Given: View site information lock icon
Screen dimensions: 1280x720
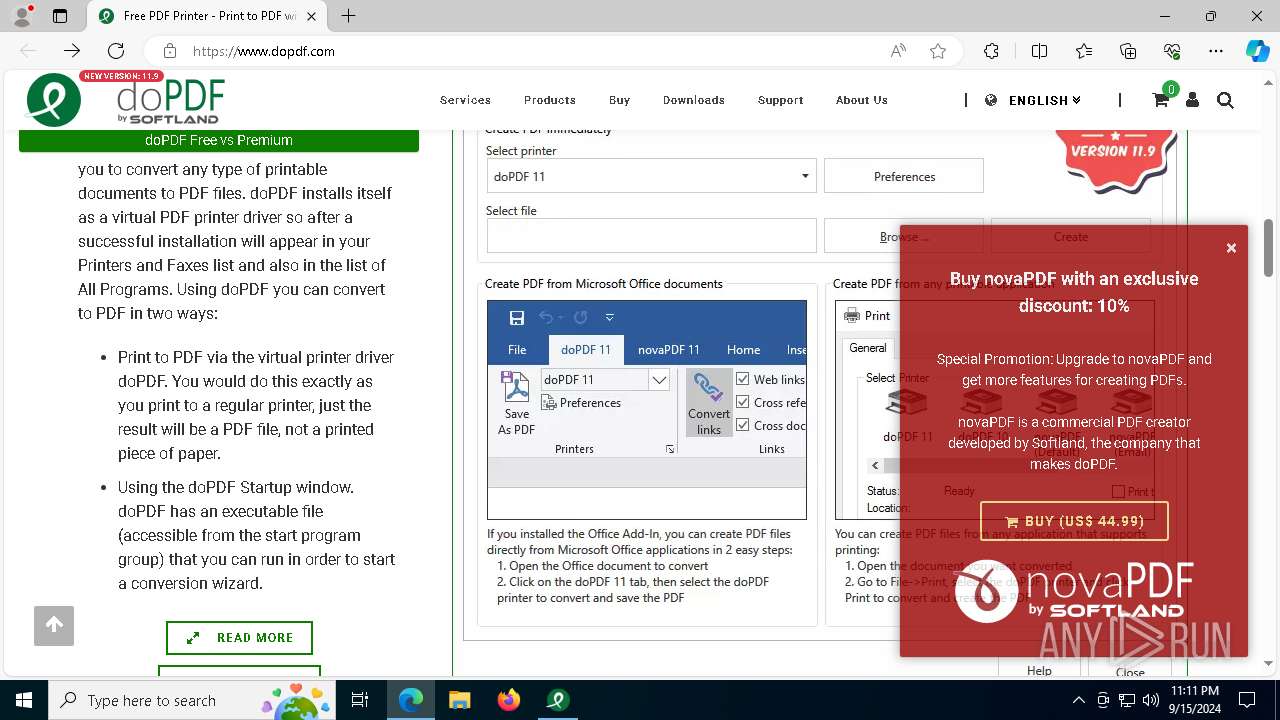Looking at the screenshot, I should pos(170,51).
